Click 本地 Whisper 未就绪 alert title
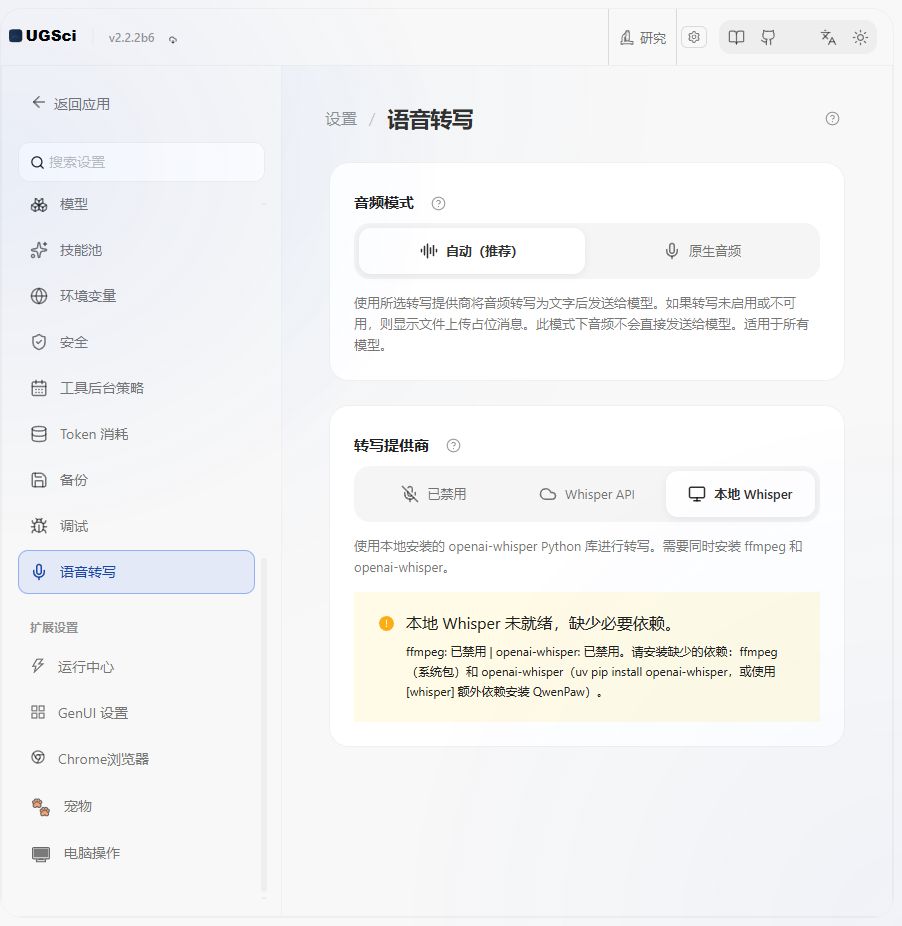The width and height of the screenshot is (902, 926). click(540, 624)
